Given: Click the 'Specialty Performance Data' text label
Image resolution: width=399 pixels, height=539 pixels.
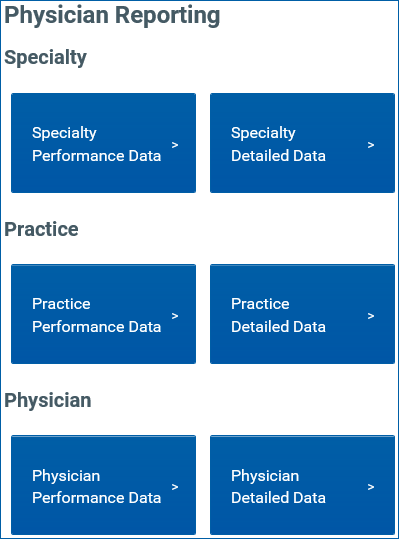Looking at the screenshot, I should pyautogui.click(x=97, y=144).
